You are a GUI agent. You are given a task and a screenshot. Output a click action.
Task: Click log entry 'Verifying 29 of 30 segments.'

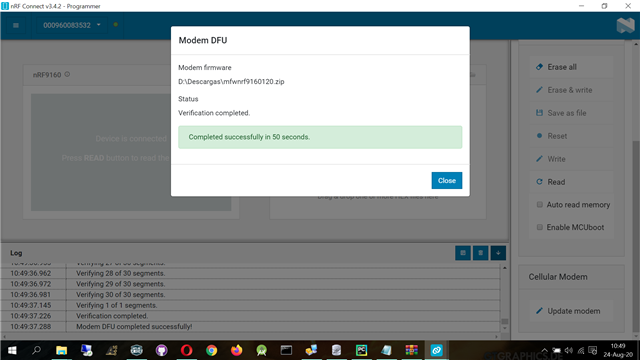120,284
